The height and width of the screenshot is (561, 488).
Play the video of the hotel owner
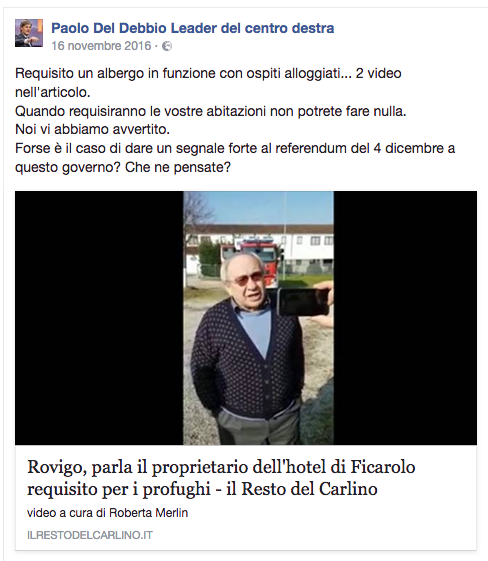click(258, 318)
